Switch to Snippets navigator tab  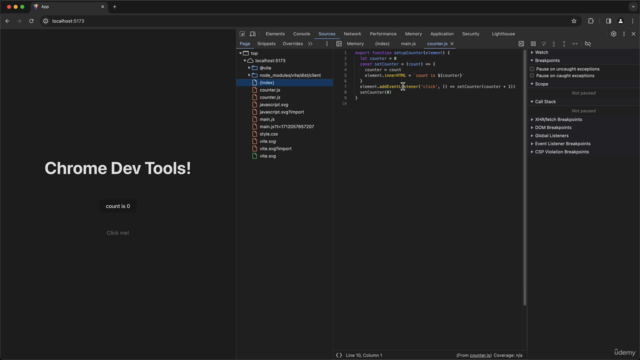267,44
